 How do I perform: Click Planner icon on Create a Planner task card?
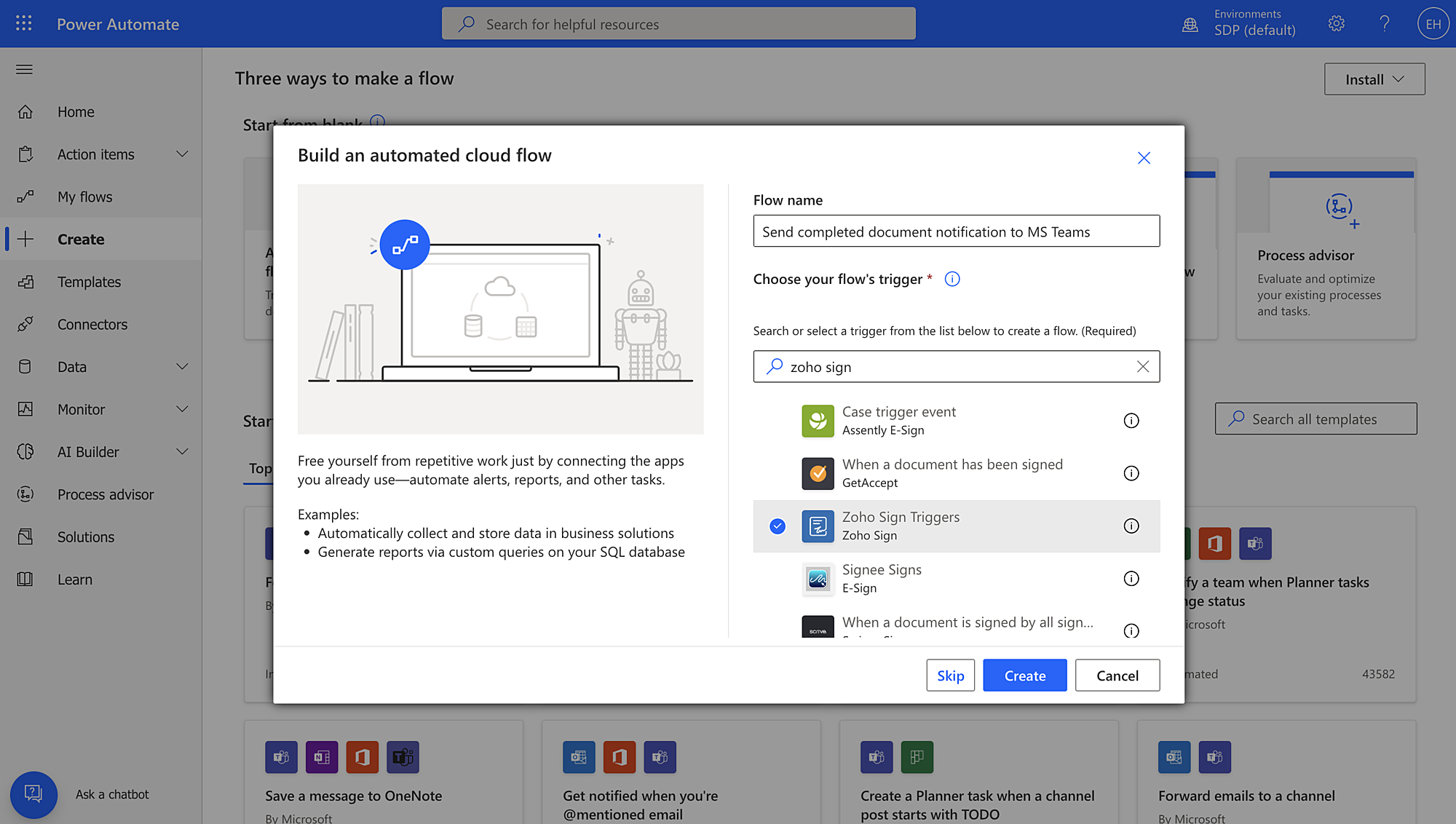pos(917,757)
